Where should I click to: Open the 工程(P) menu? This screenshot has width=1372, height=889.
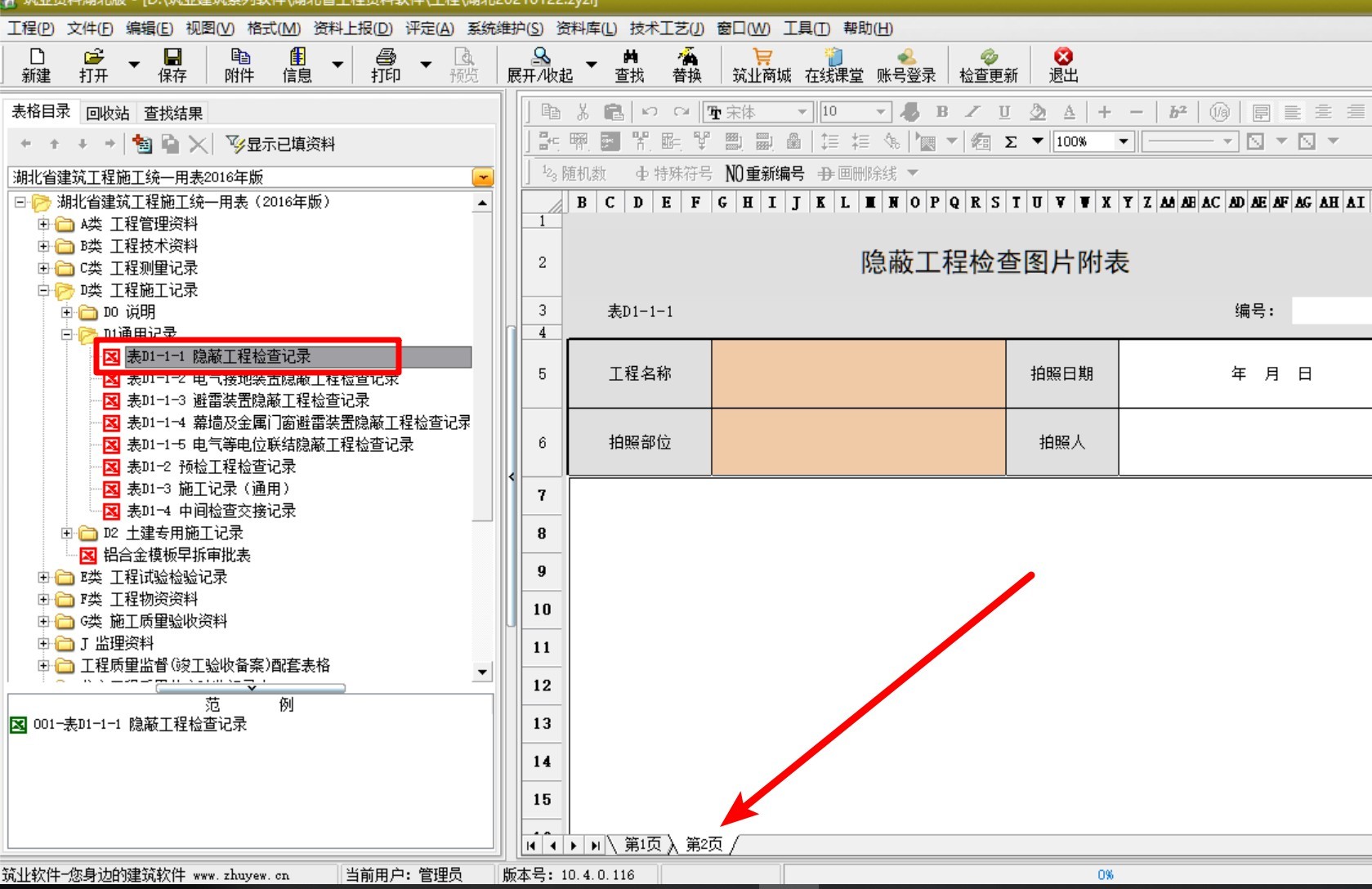(30, 29)
